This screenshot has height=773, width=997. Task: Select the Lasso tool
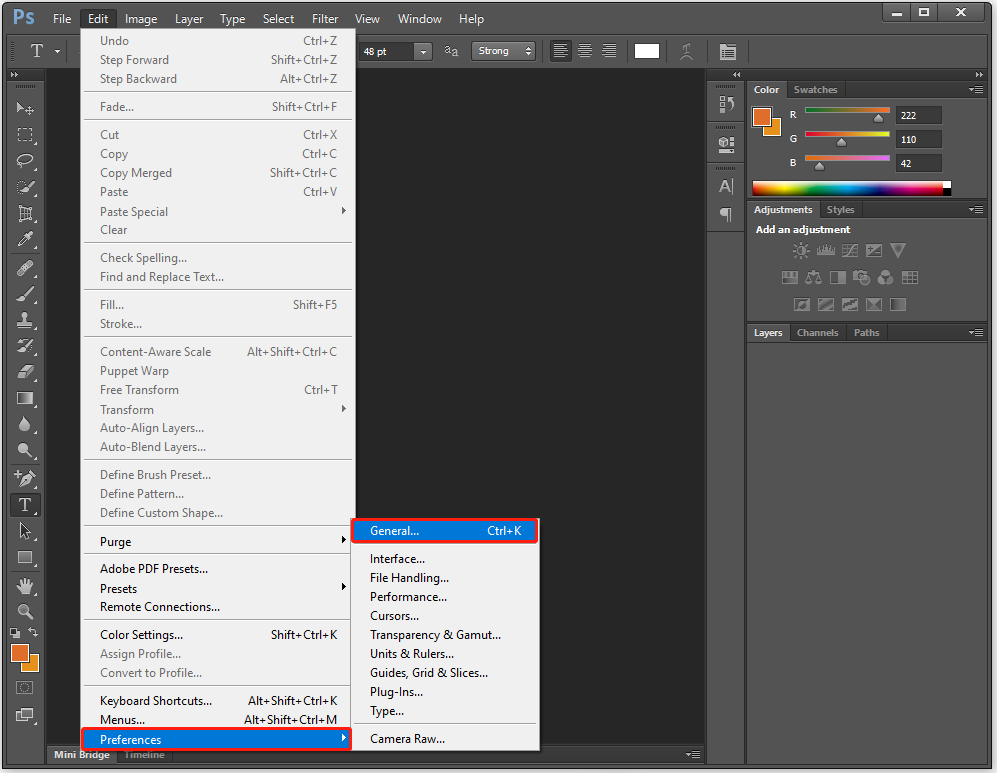tap(25, 161)
